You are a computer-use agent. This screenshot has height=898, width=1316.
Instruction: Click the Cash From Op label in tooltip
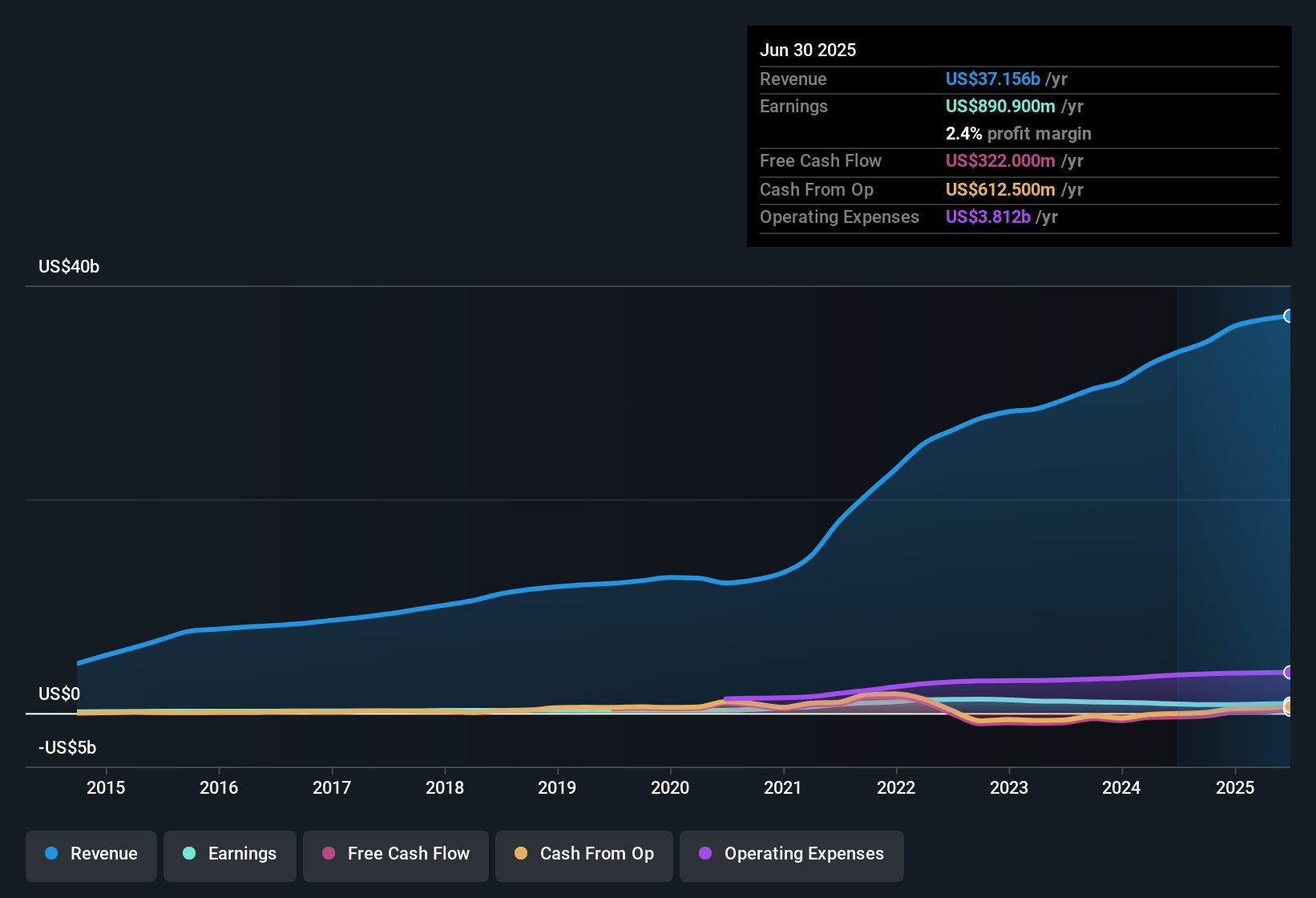tap(817, 189)
